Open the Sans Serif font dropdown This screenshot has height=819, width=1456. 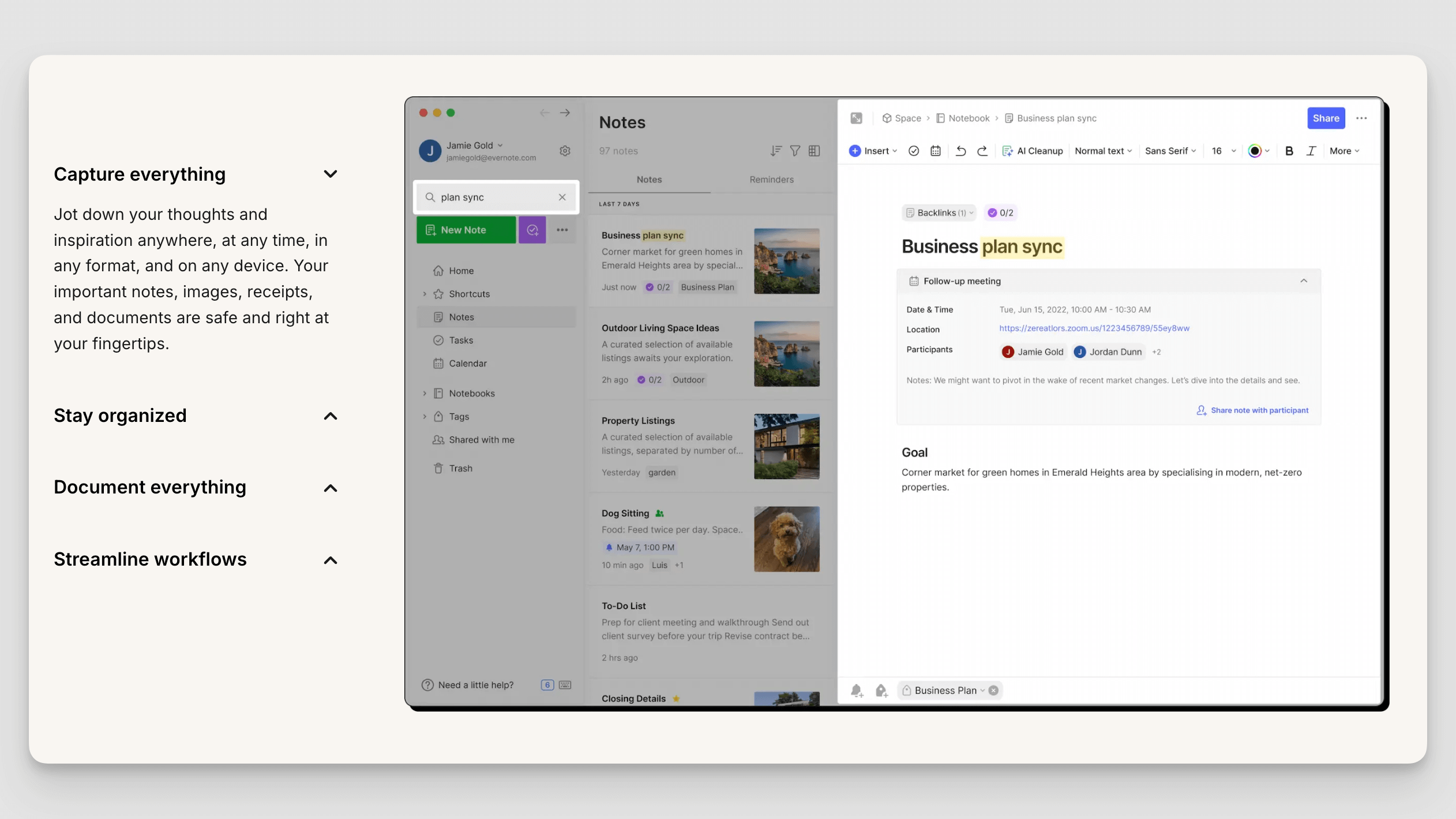coord(1169,151)
